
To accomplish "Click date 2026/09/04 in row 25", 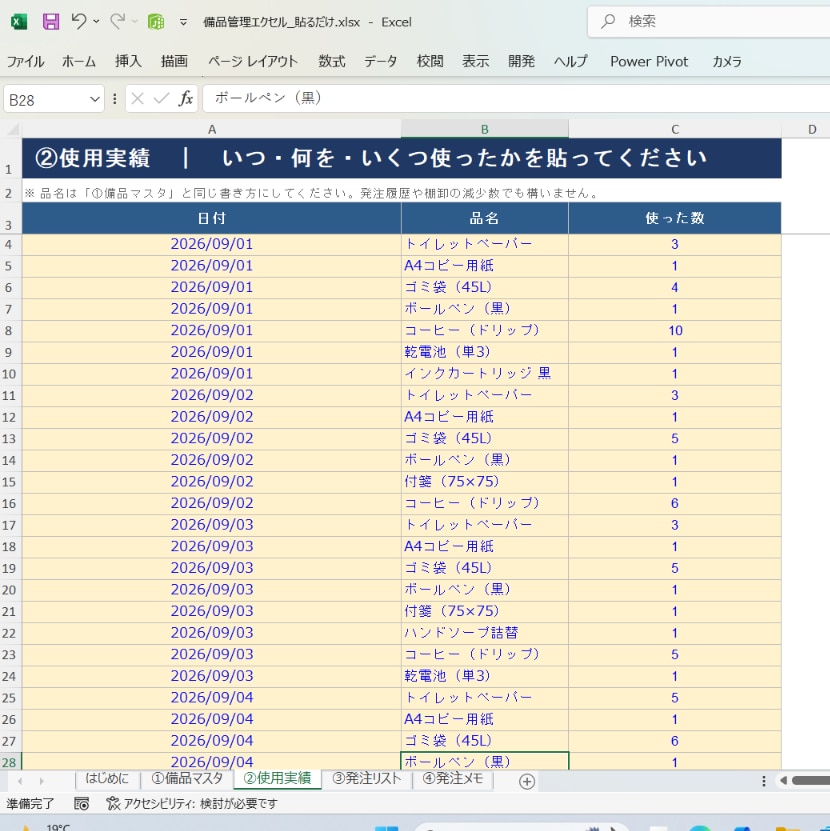I will pyautogui.click(x=211, y=698).
